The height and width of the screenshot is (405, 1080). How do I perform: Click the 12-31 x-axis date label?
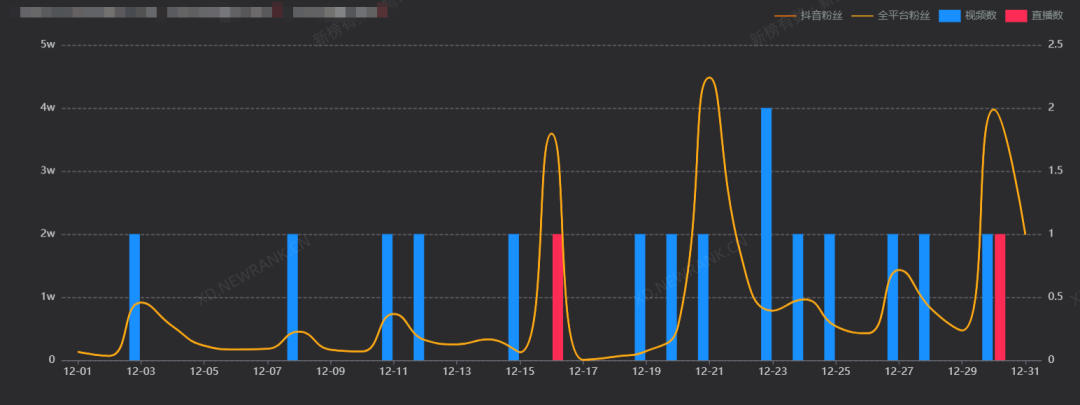1025,372
